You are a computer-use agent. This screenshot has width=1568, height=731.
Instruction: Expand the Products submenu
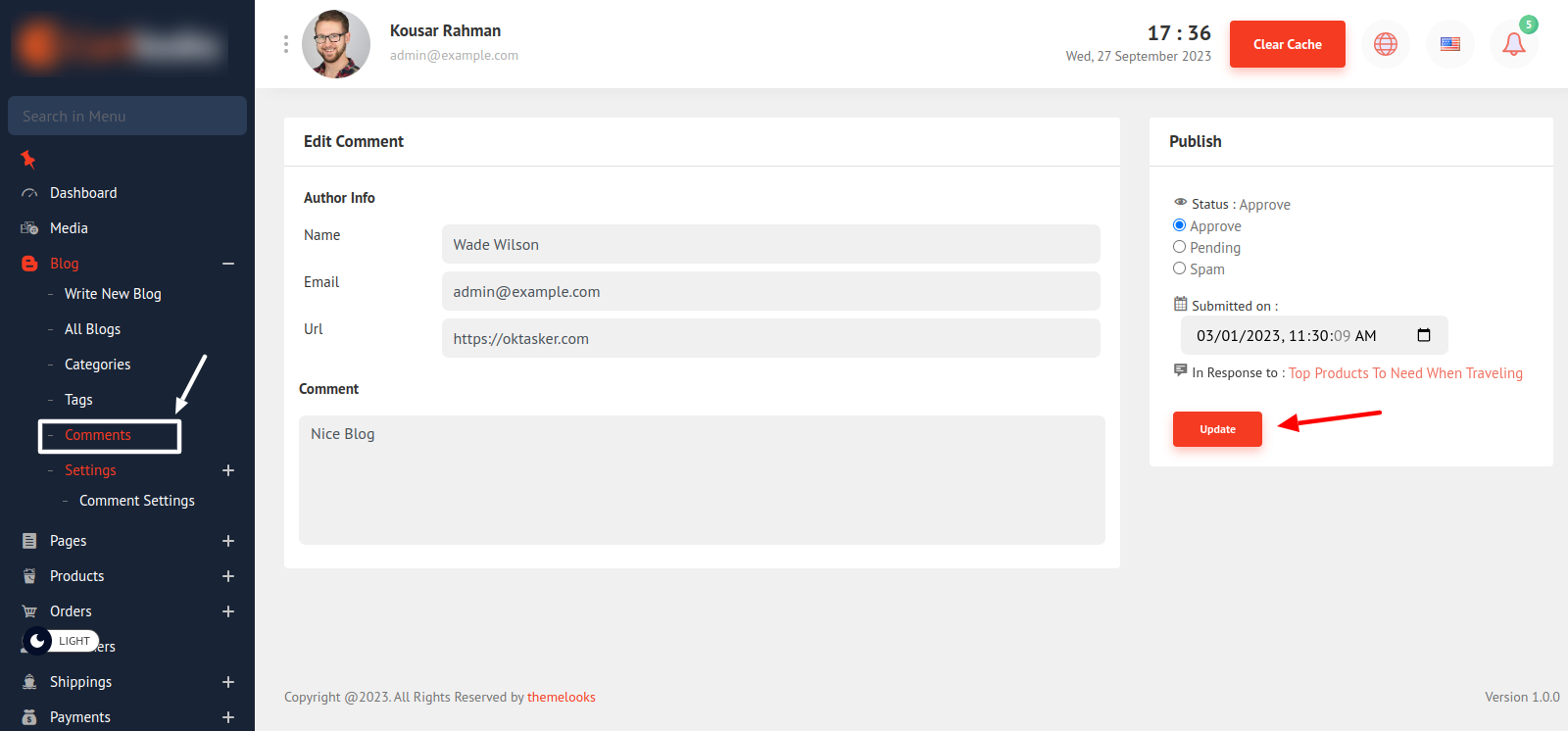point(228,576)
